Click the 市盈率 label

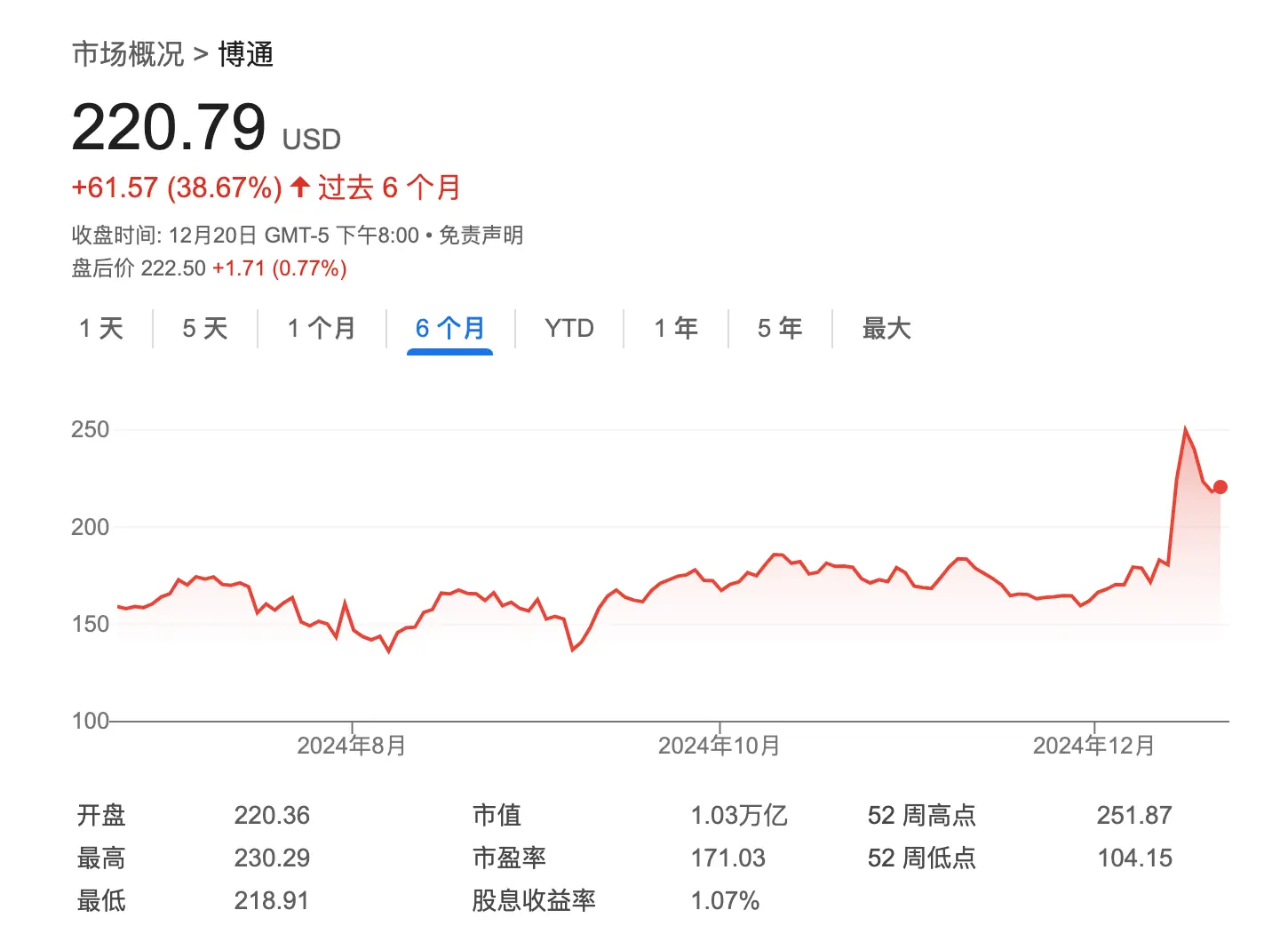[509, 858]
